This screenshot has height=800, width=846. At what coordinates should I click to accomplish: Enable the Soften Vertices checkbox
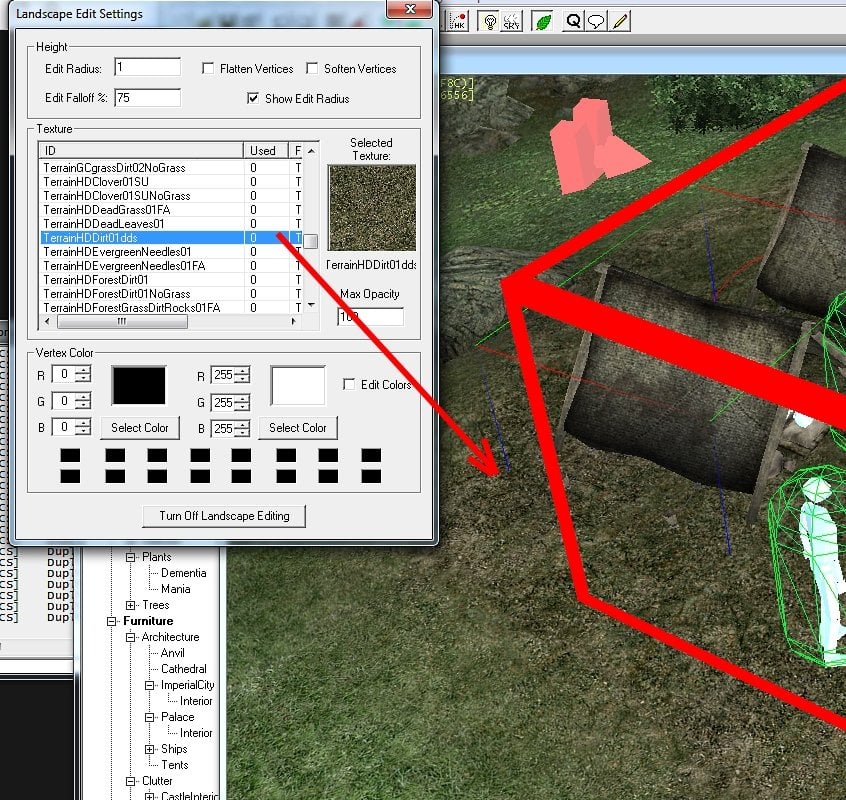point(312,69)
